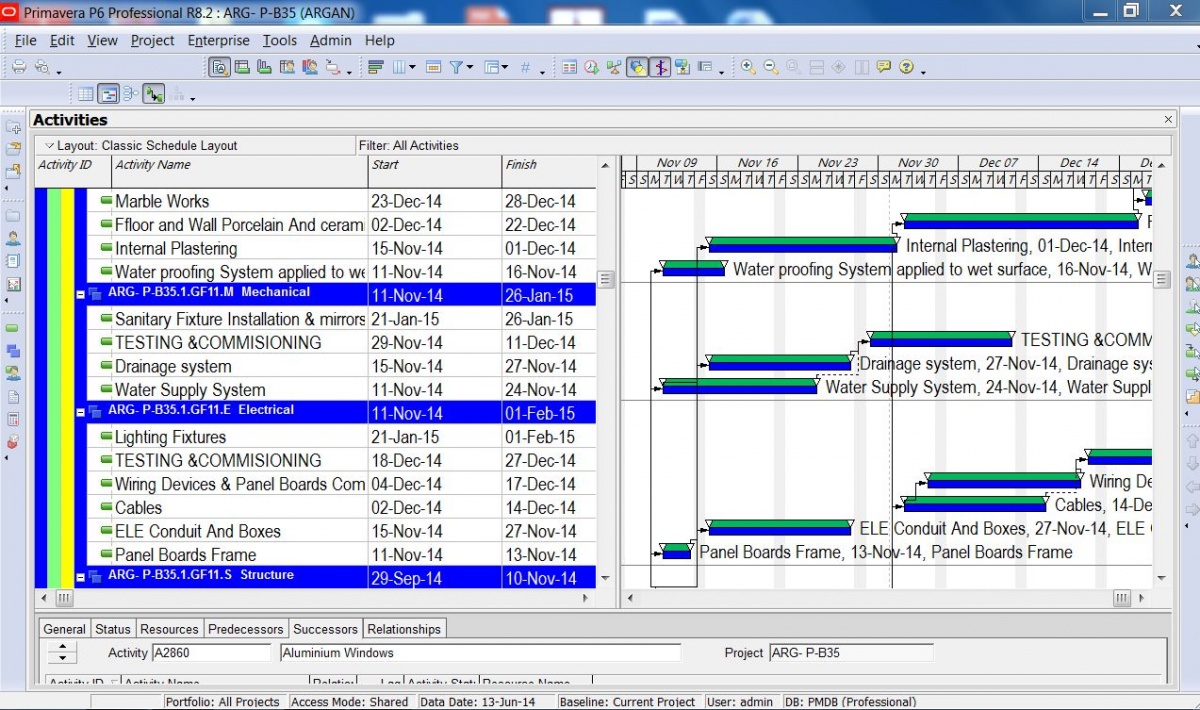Switch to the Activity Network view icon

pos(131,94)
